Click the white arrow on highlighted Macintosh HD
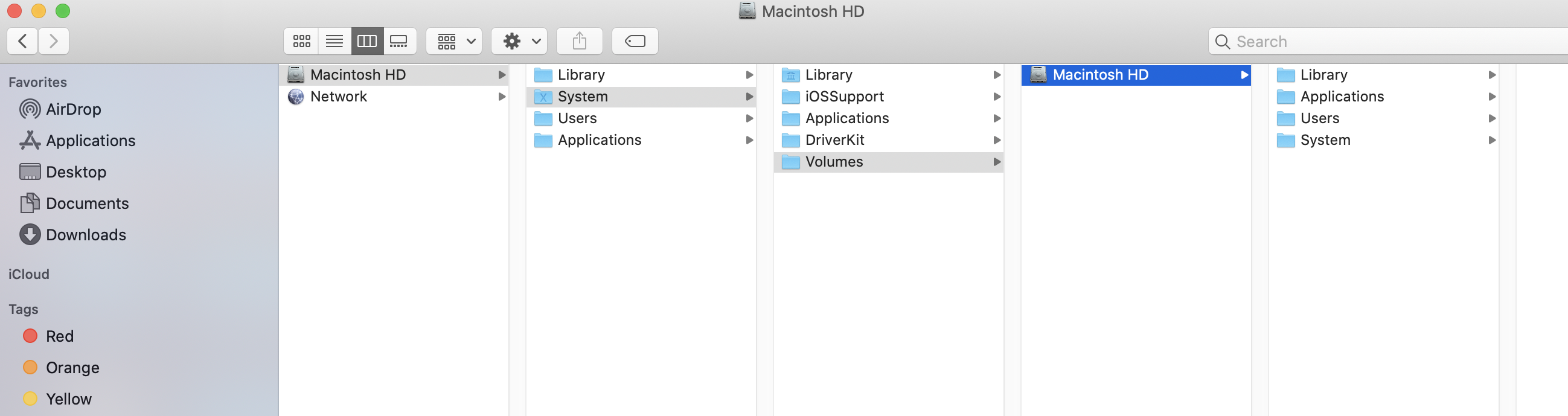The image size is (1568, 416). tap(1244, 75)
